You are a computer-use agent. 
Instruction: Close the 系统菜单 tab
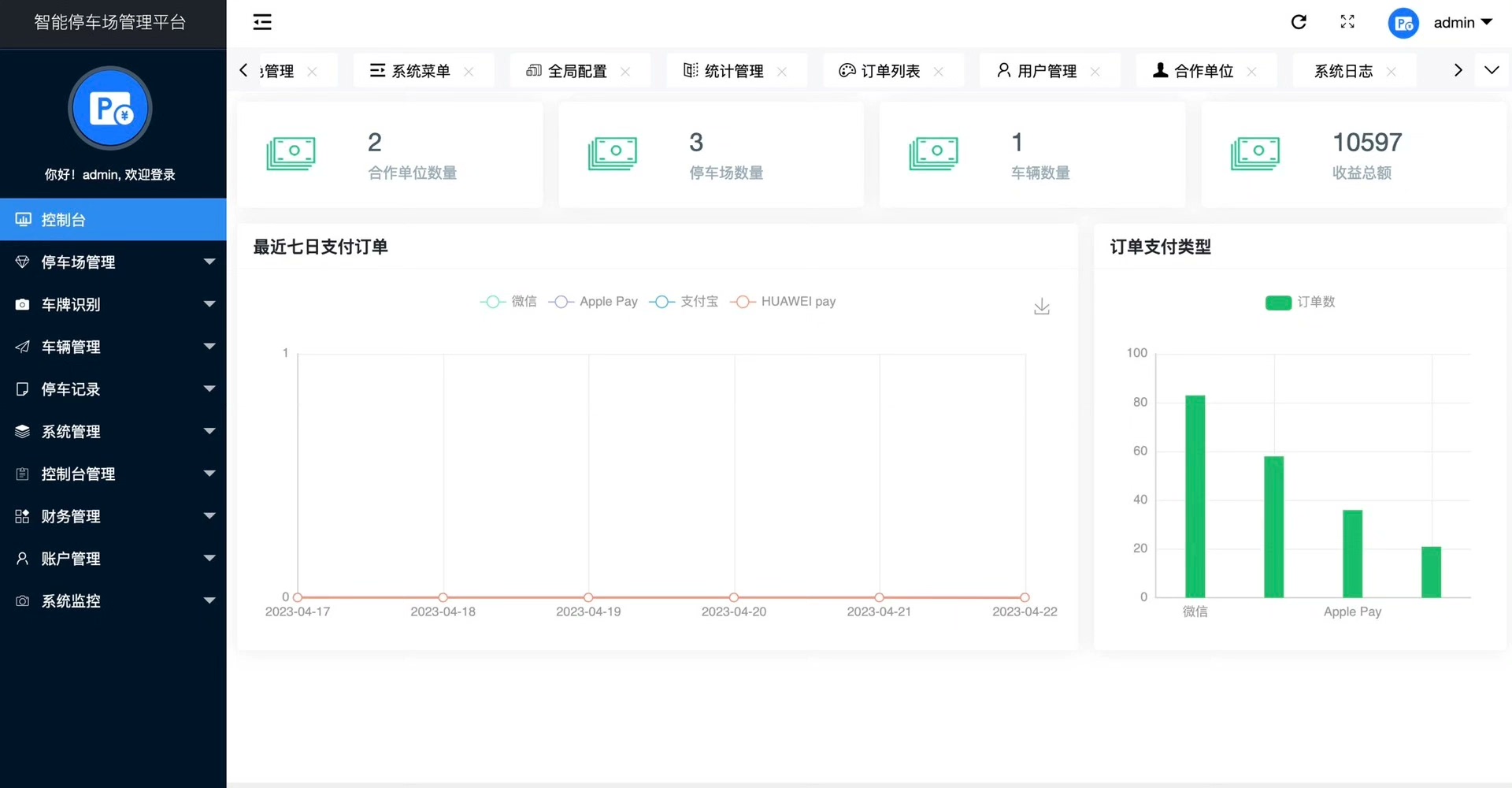[x=469, y=72]
